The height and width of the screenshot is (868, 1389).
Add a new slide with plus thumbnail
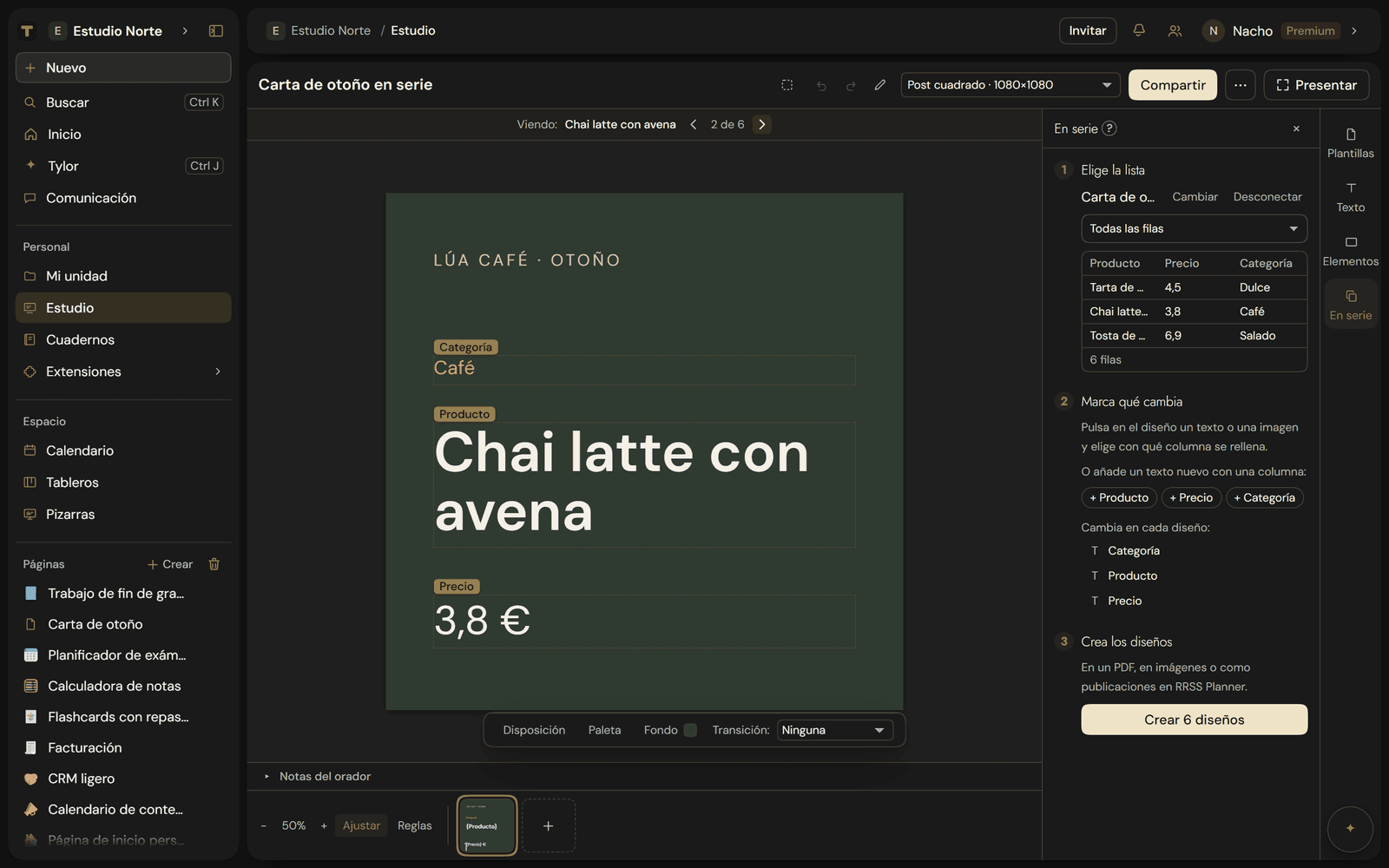pos(549,826)
